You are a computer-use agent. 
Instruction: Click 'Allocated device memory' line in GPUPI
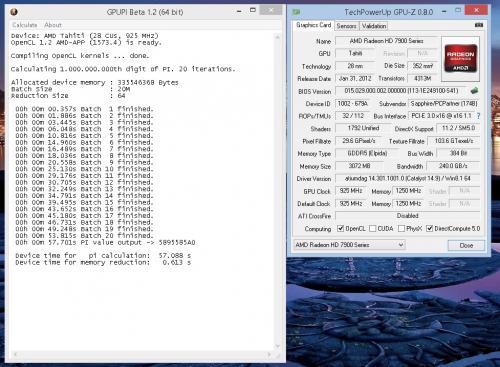click(x=95, y=82)
